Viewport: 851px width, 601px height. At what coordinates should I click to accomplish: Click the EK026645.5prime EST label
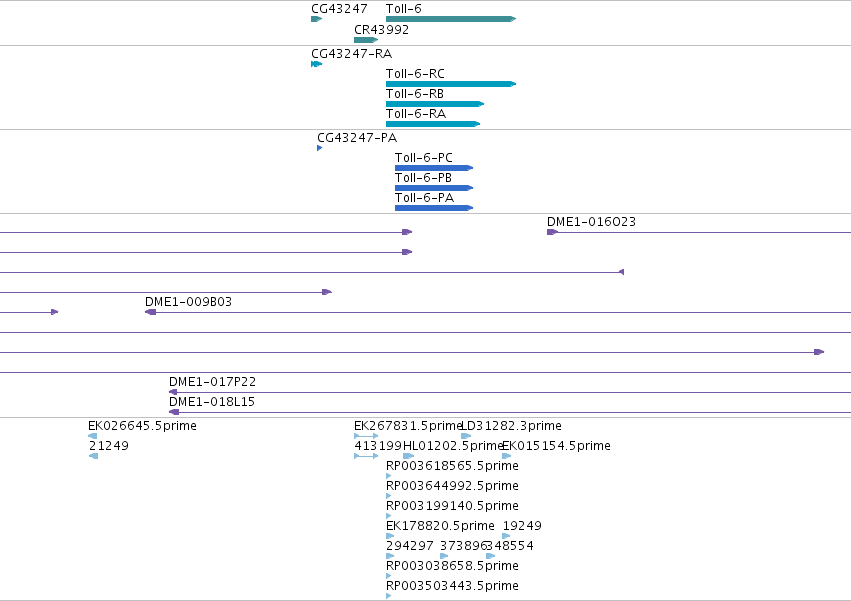point(142,426)
